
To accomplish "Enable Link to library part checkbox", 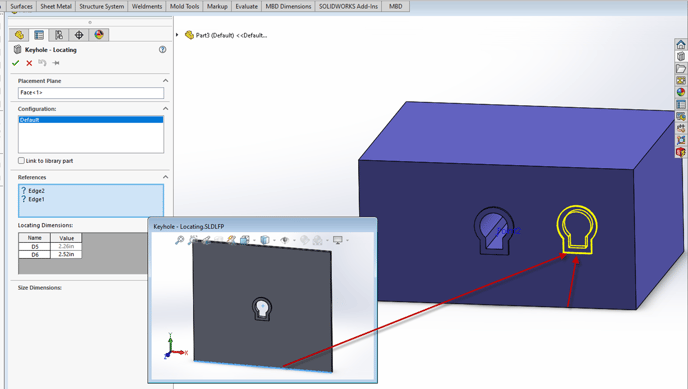I will click(x=21, y=161).
